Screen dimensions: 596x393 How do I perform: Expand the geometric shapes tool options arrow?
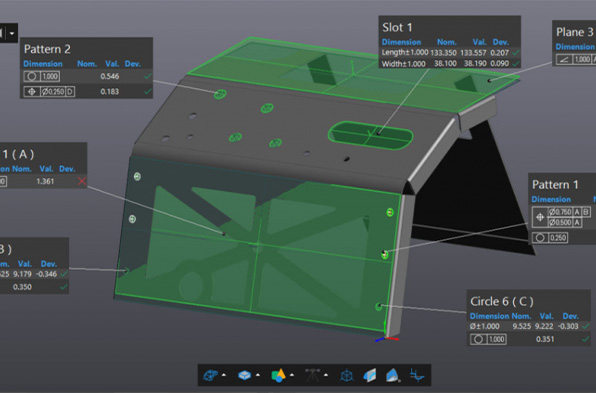292,375
